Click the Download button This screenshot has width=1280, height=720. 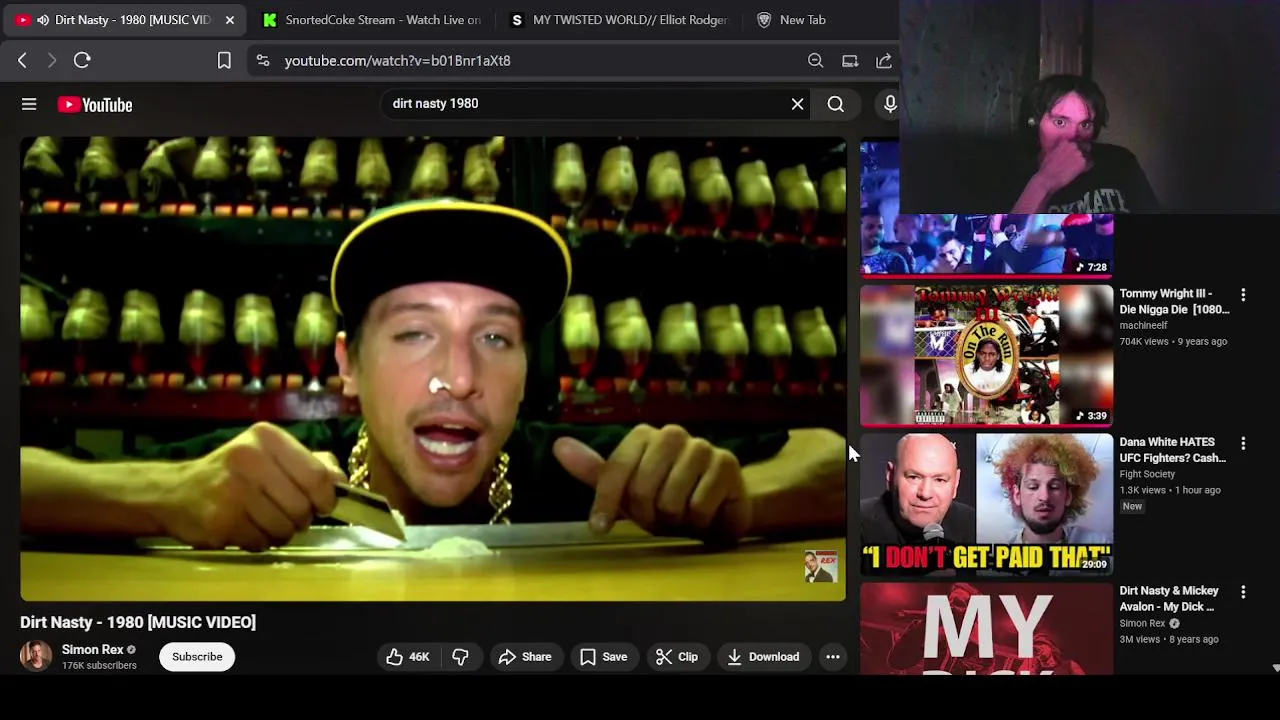click(763, 657)
